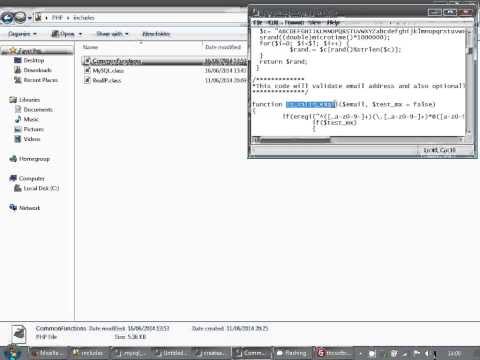Open the Windows Start button
Viewport: 480px width, 360px height.
pos(12,353)
